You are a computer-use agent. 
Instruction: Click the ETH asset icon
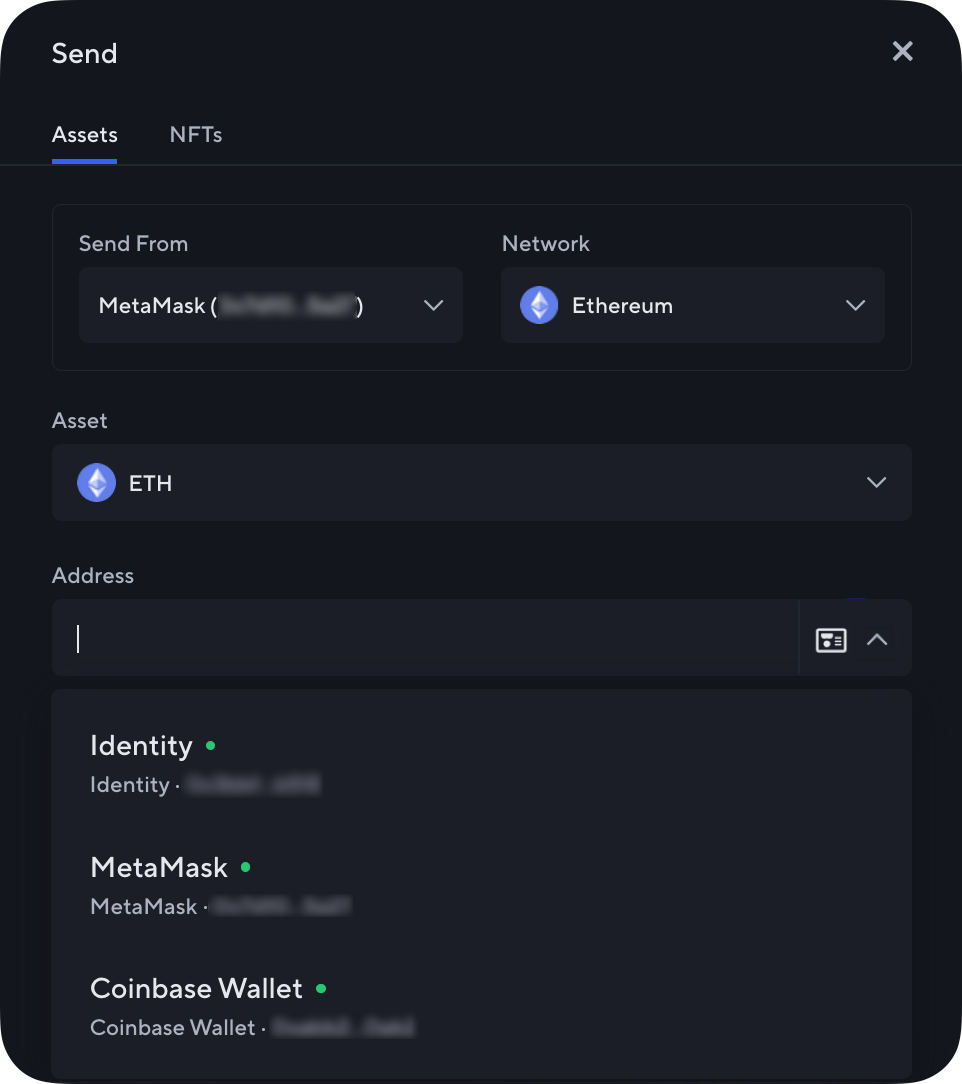coord(96,482)
